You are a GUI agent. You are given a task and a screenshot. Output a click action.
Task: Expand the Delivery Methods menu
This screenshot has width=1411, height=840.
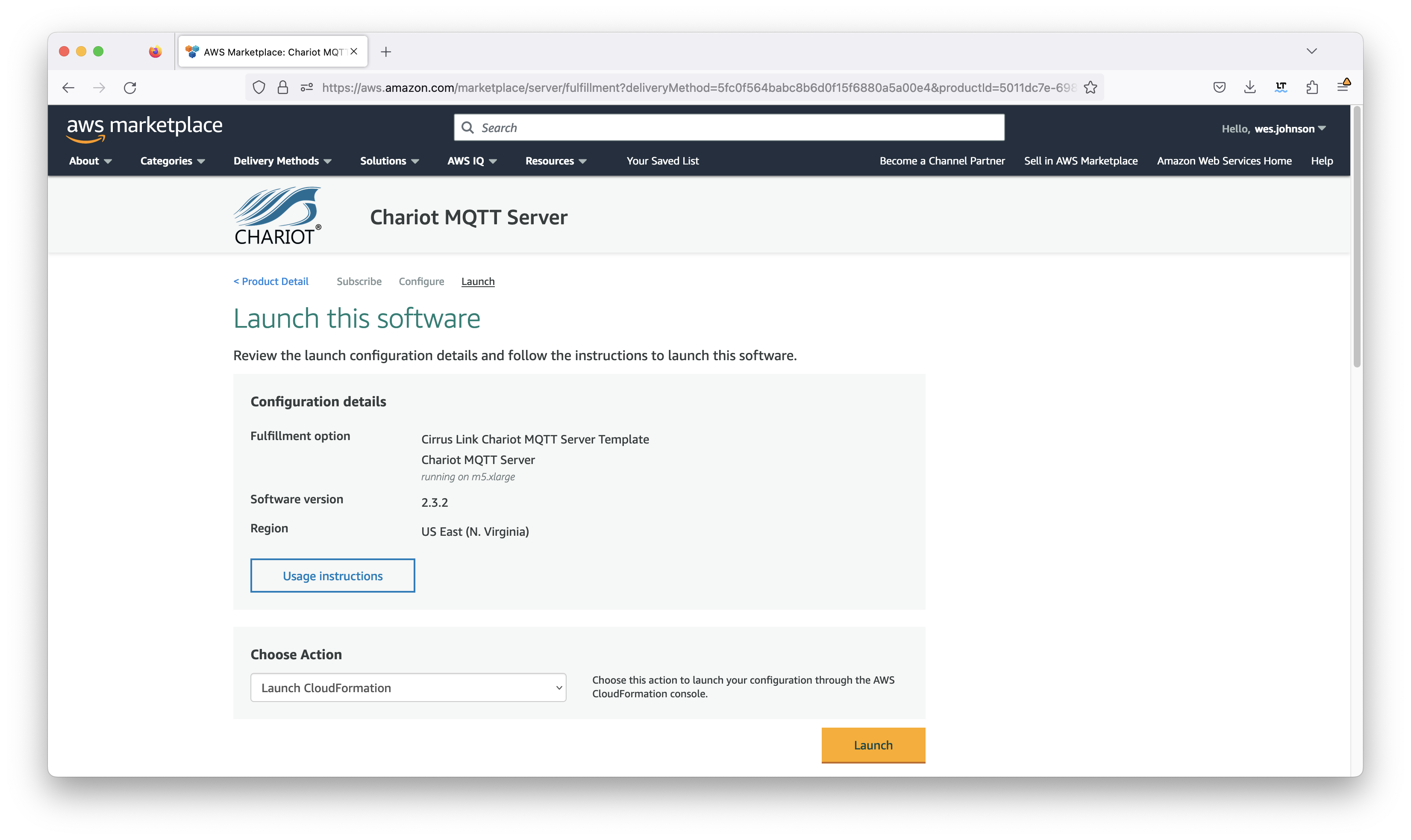point(282,162)
